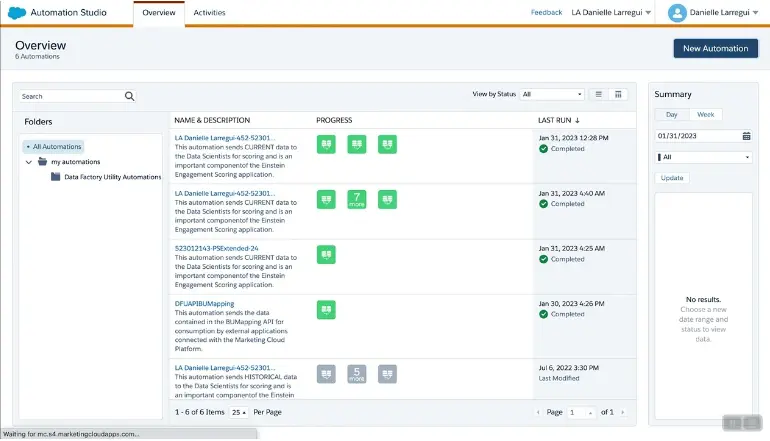The height and width of the screenshot is (441, 770).
Task: Open Danielle Larregui user menu arrow
Action: (x=755, y=13)
